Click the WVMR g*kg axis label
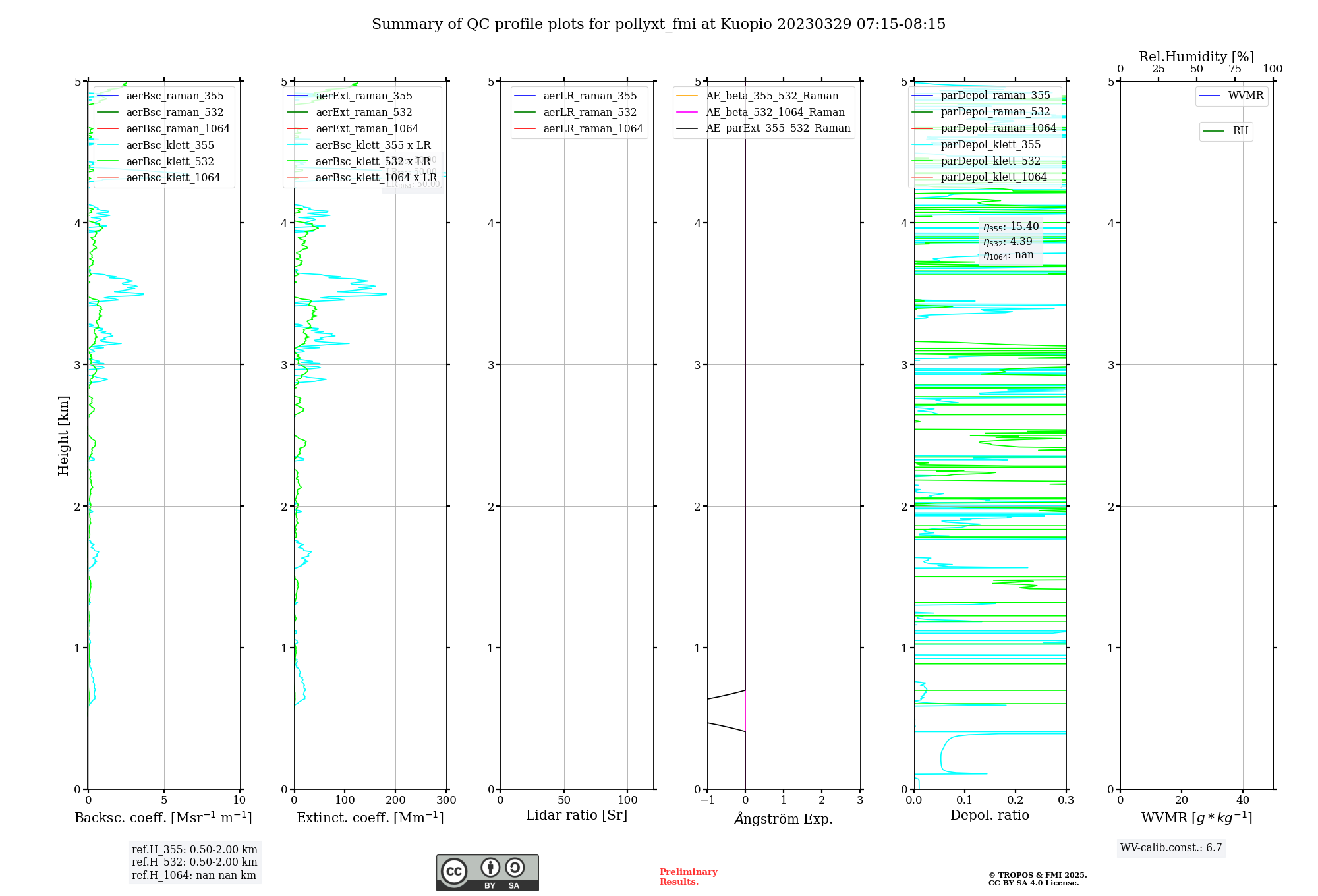Viewport: 1318px width, 896px height. point(1197,818)
